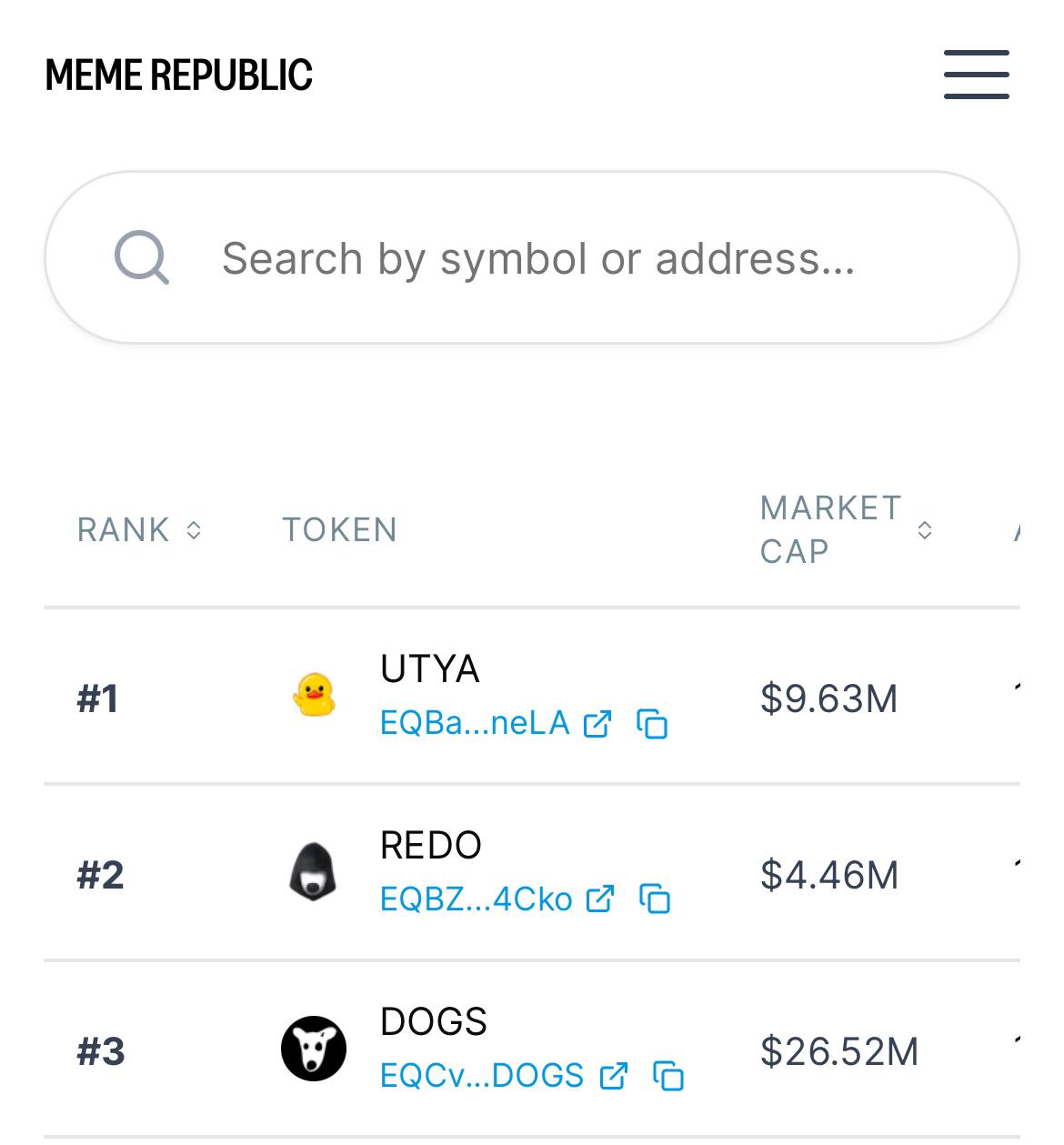
Task: Sort the table by Rank
Action: click(139, 530)
